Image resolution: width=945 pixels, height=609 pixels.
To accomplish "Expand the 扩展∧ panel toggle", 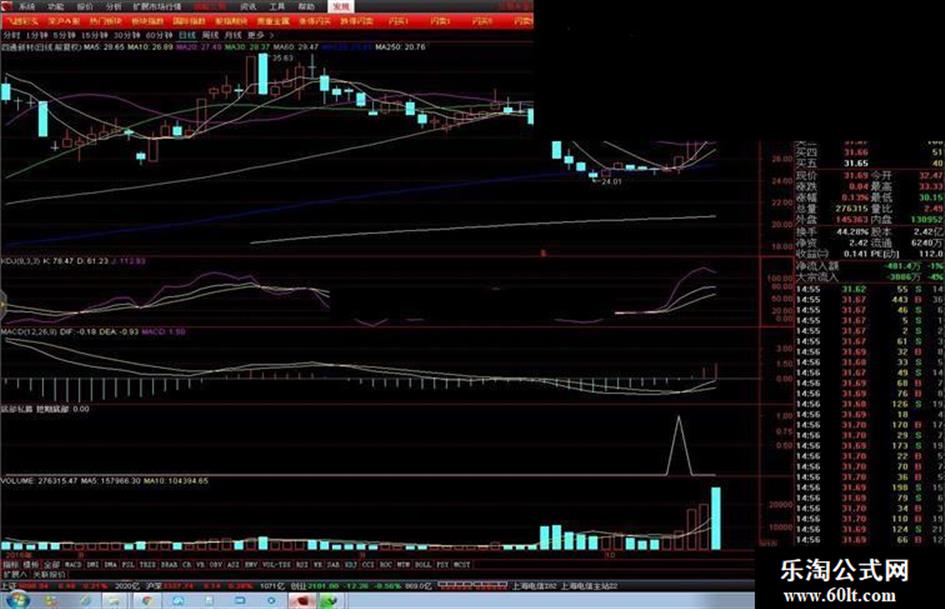I will (x=14, y=575).
